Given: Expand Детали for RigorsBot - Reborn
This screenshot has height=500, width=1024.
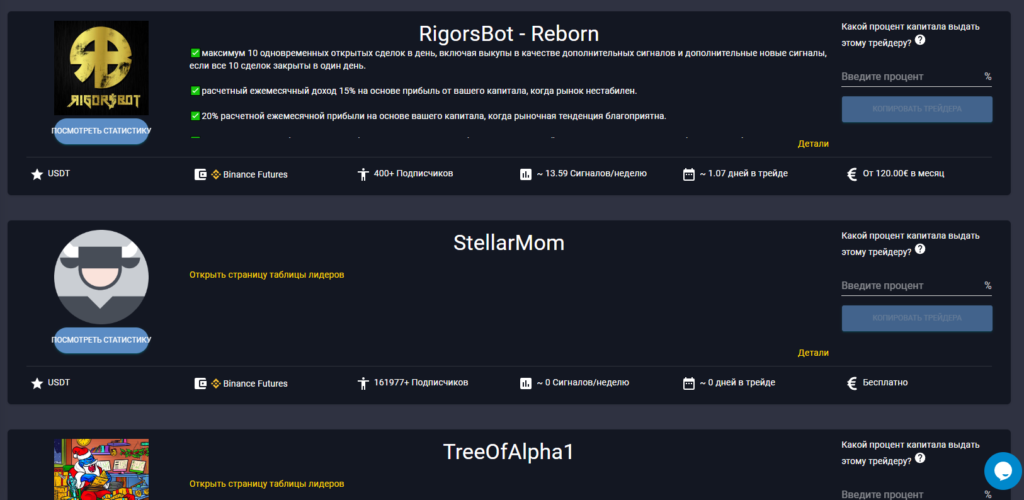Looking at the screenshot, I should click(813, 143).
